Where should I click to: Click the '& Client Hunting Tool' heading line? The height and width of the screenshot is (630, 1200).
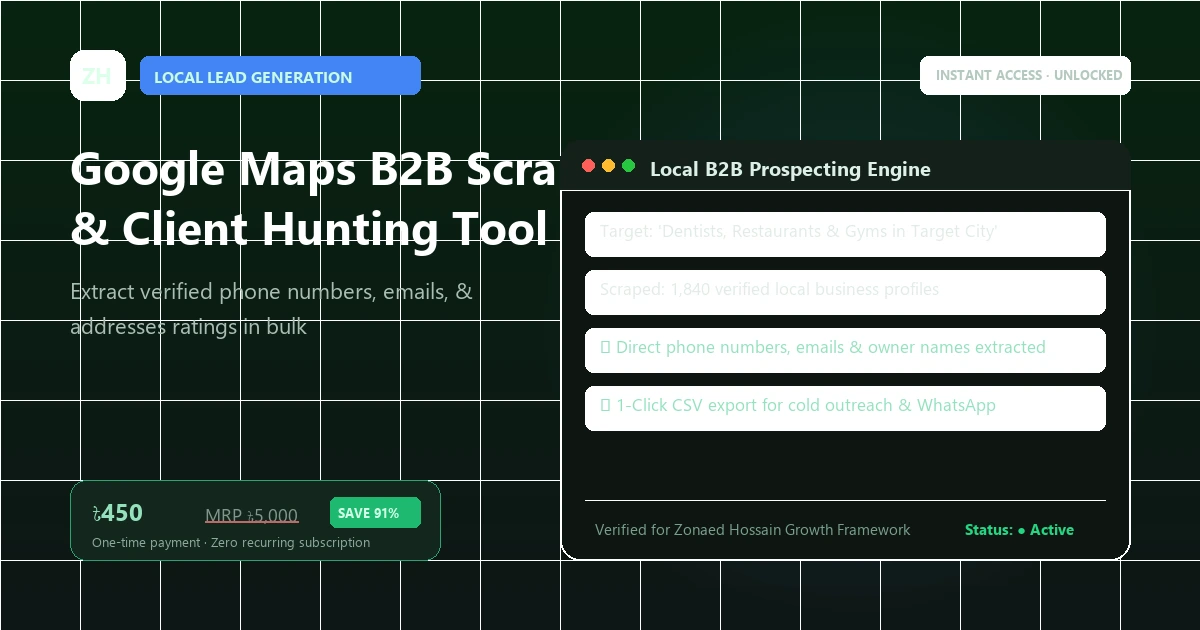(x=309, y=229)
